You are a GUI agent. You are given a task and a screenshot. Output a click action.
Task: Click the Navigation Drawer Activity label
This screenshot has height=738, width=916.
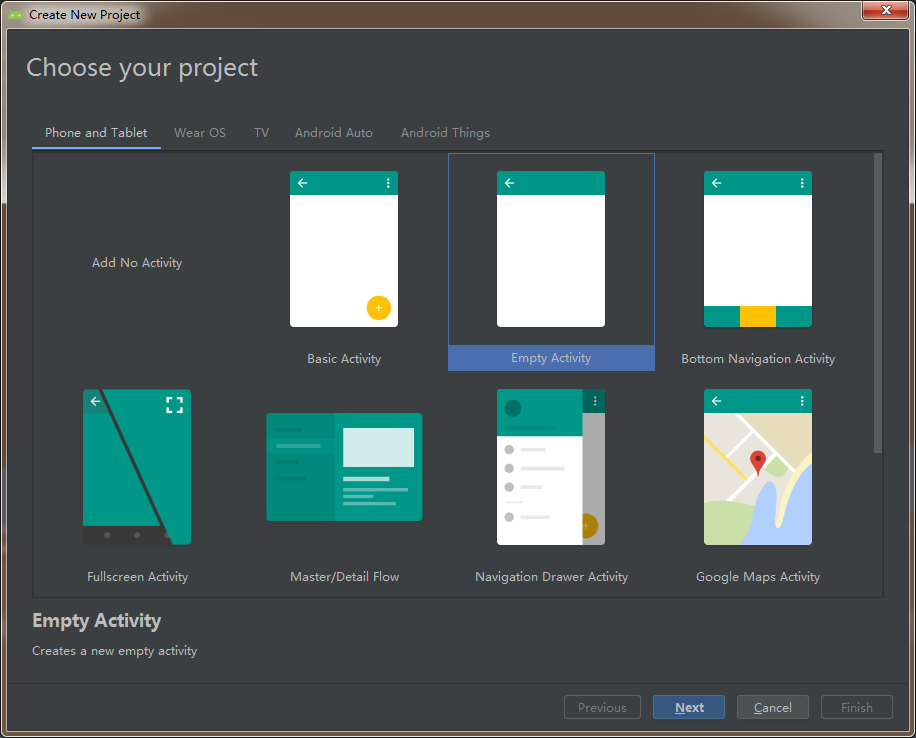[x=551, y=577]
